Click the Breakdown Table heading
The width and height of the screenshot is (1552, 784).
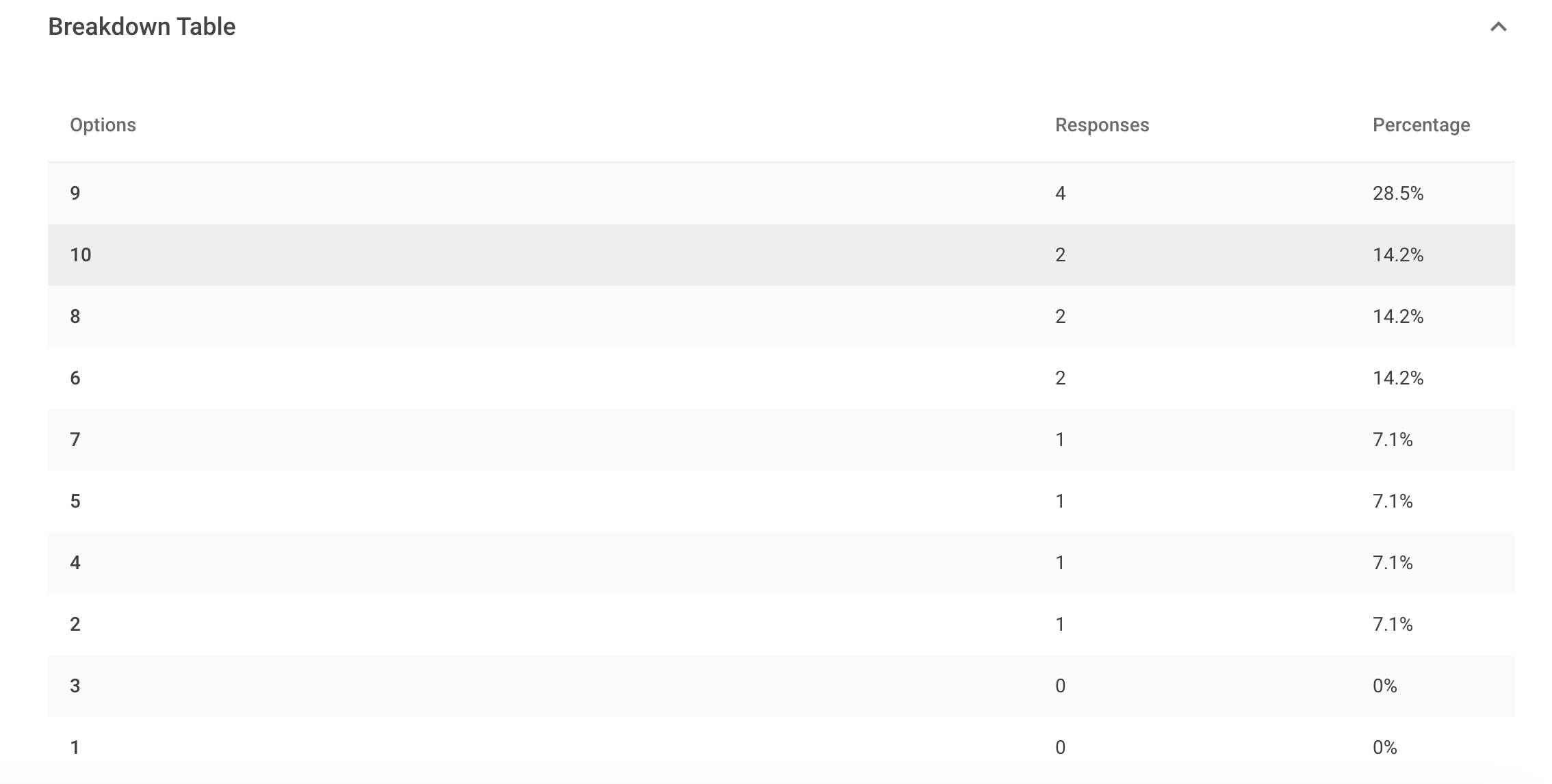point(142,27)
